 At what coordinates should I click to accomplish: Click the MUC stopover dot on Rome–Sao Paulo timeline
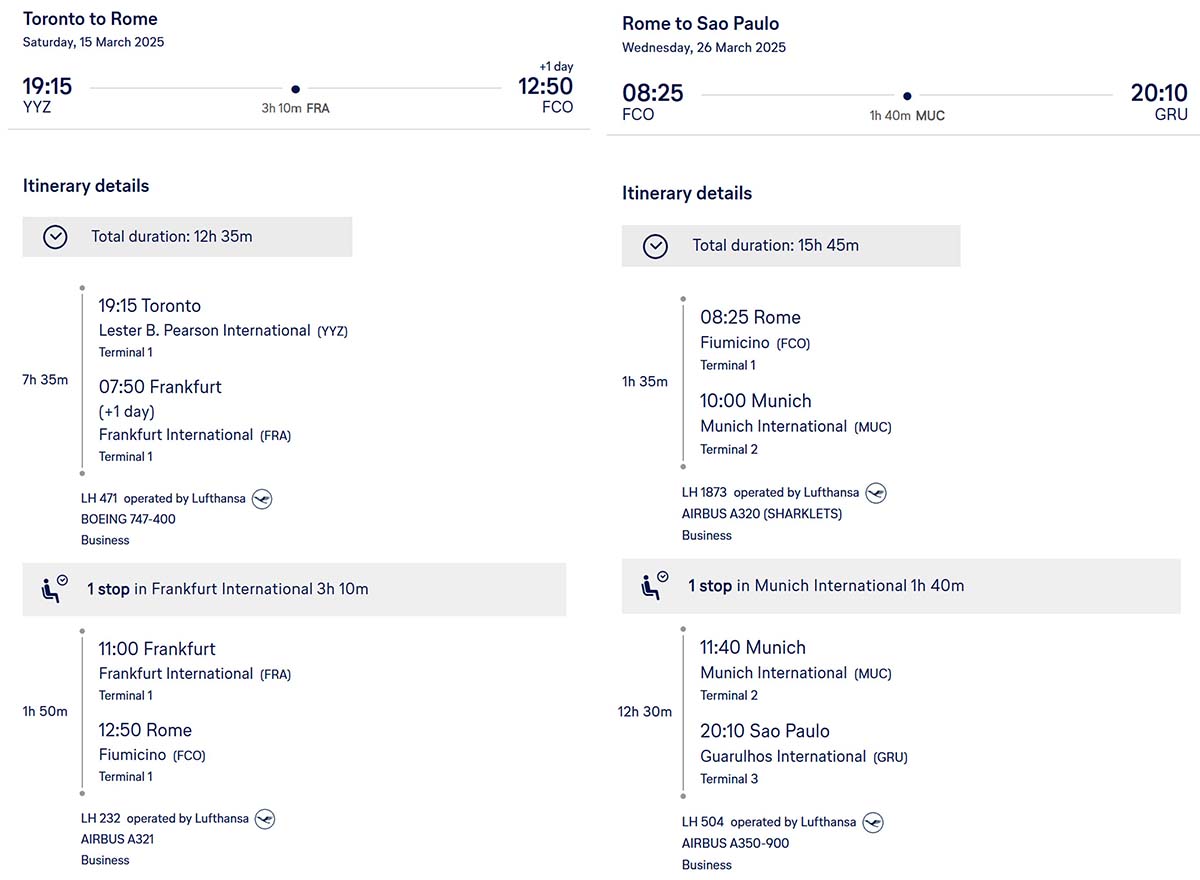907,96
